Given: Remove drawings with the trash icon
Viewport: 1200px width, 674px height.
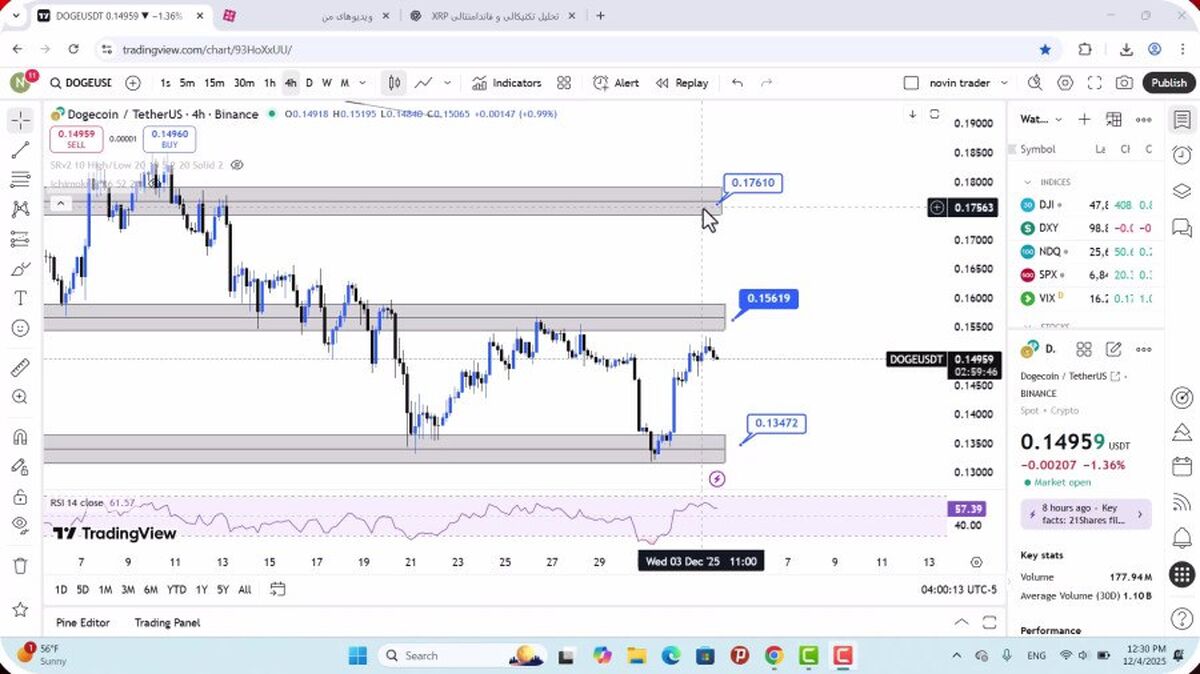Looking at the screenshot, I should click(x=20, y=566).
